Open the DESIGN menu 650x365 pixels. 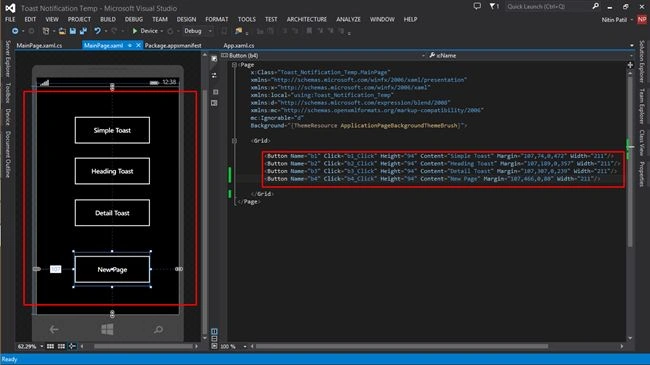pyautogui.click(x=186, y=19)
